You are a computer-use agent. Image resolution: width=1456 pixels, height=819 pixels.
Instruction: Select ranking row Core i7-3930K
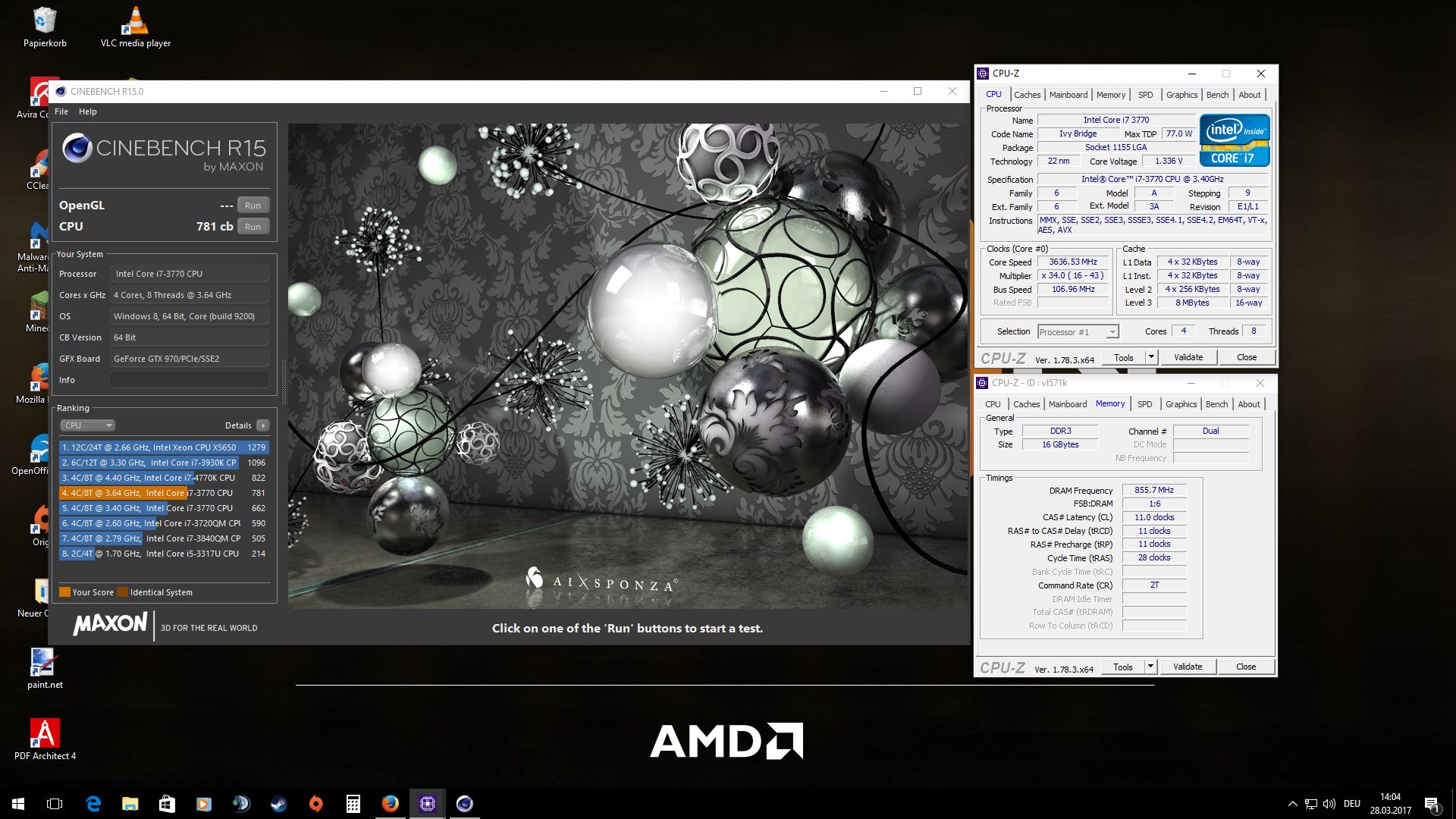164,463
